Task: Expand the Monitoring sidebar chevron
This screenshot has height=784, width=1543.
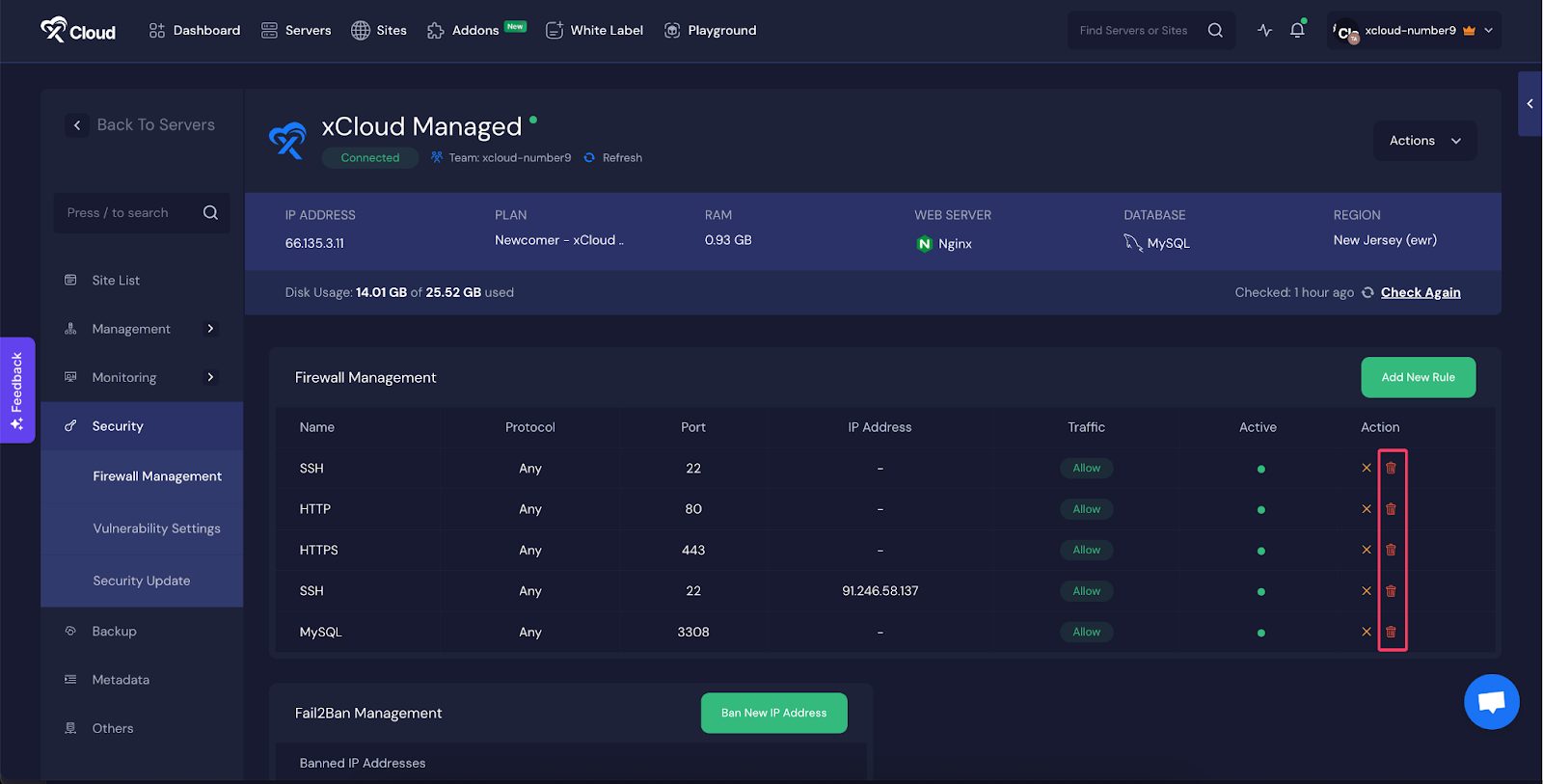Action: (x=210, y=377)
